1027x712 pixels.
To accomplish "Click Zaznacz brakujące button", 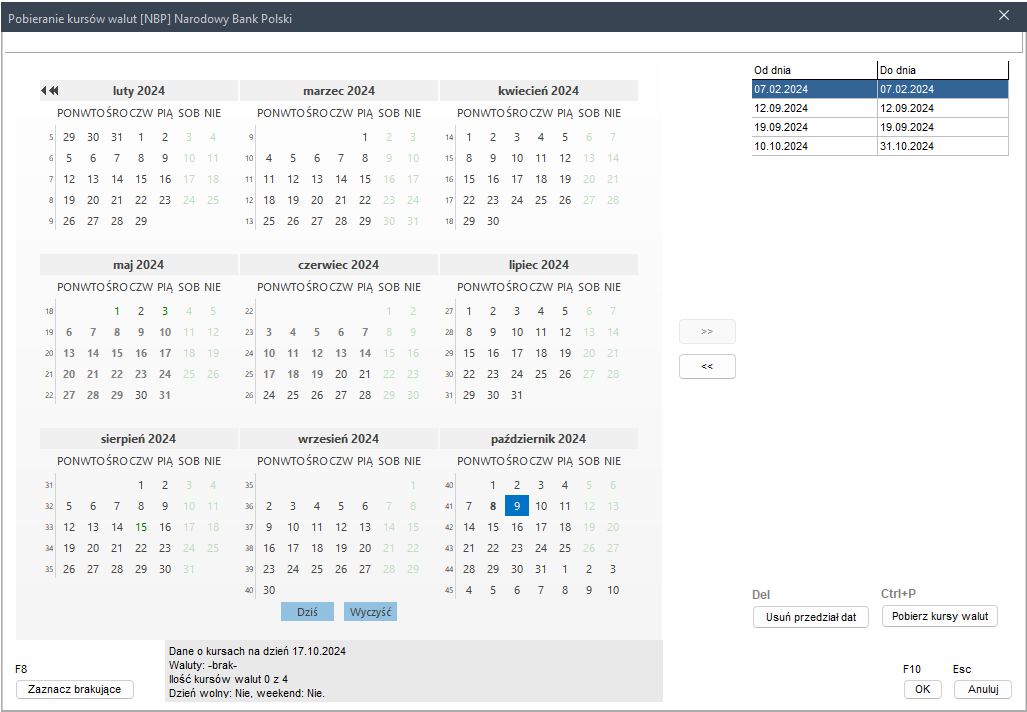I will tap(75, 689).
